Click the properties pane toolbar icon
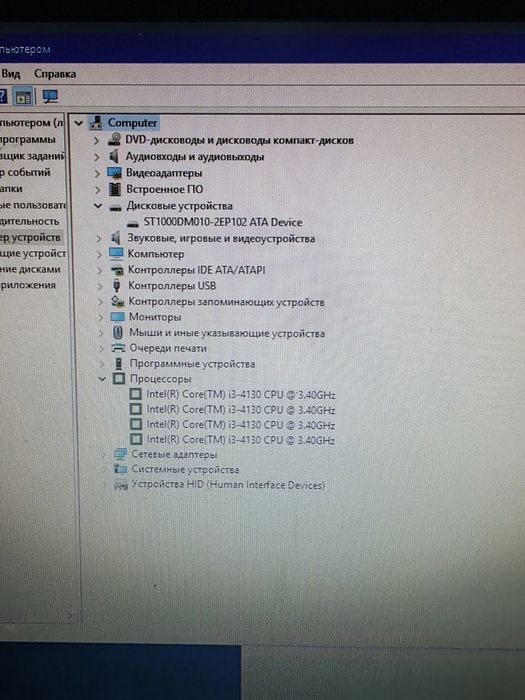The height and width of the screenshot is (700, 525). (x=23, y=96)
